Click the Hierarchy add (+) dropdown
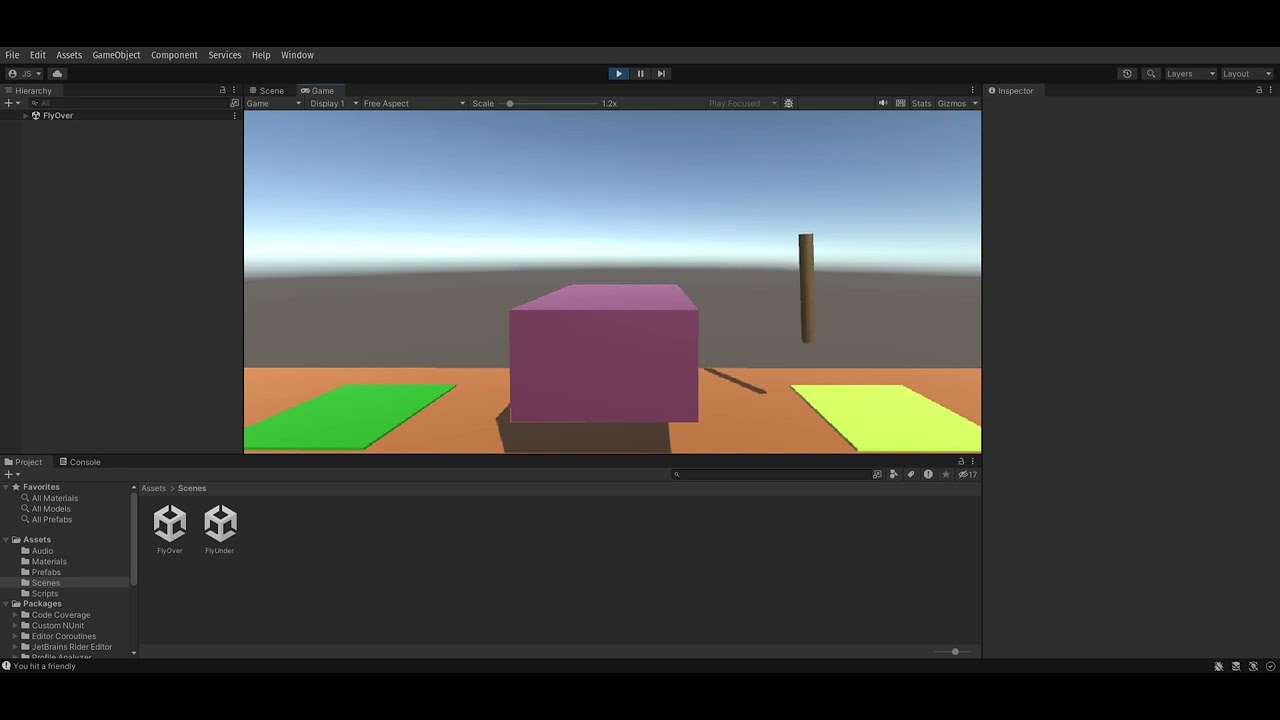Viewport: 1280px width, 720px height. point(12,103)
